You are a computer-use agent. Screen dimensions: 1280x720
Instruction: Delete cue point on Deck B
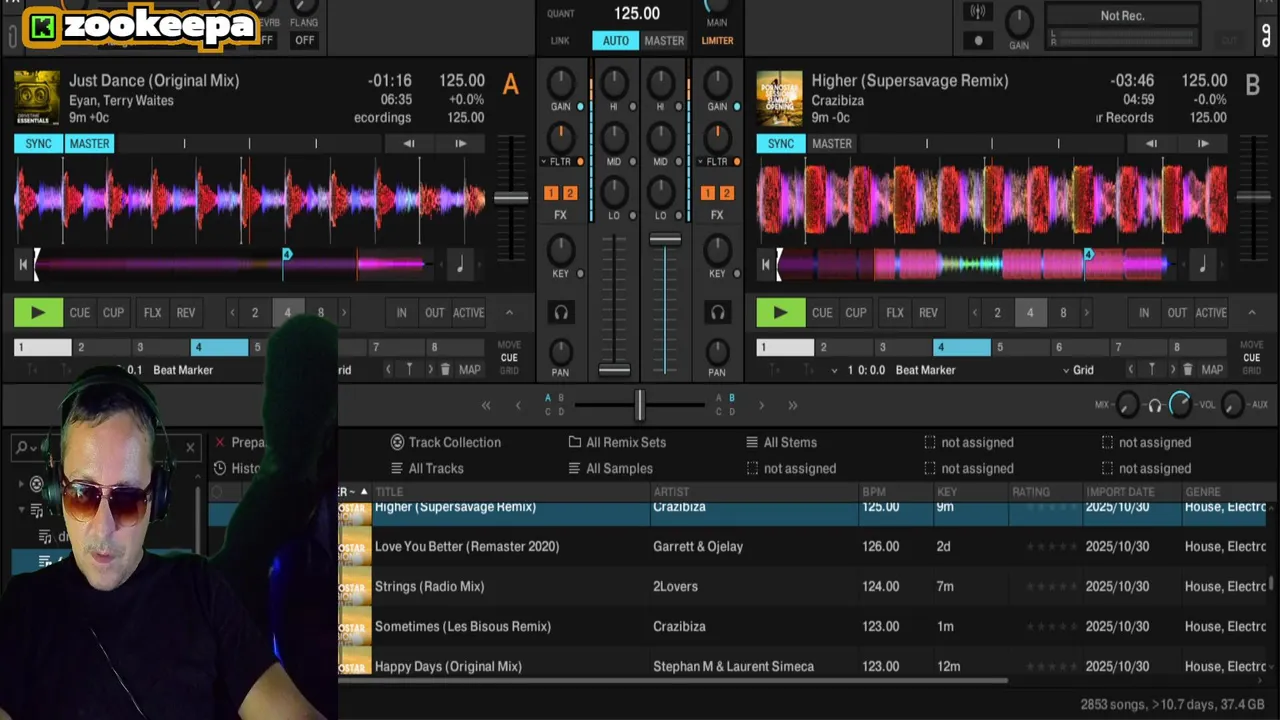[1187, 370]
